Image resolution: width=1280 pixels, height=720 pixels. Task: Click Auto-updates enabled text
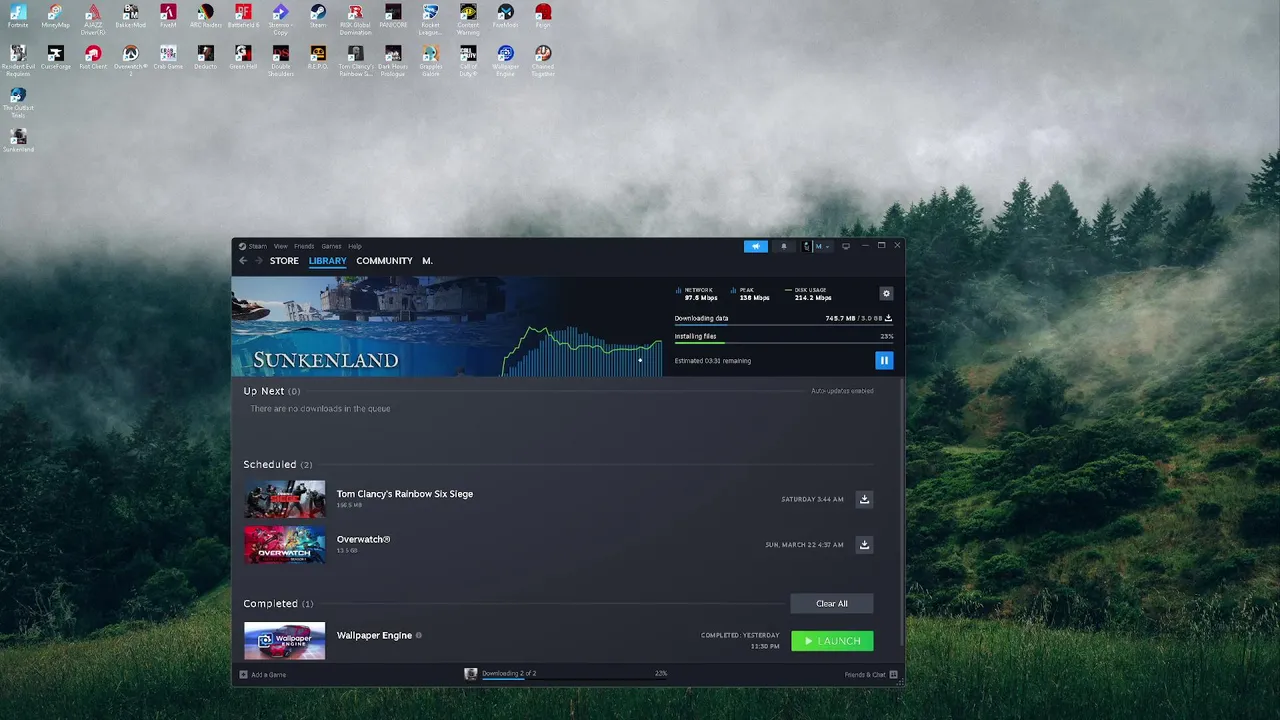point(842,391)
